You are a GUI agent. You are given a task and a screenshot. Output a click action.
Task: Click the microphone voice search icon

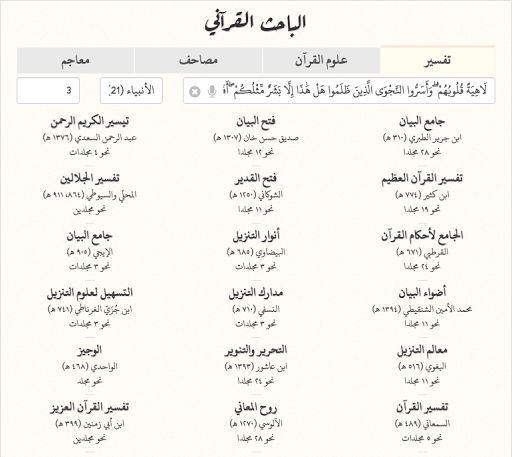click(212, 91)
